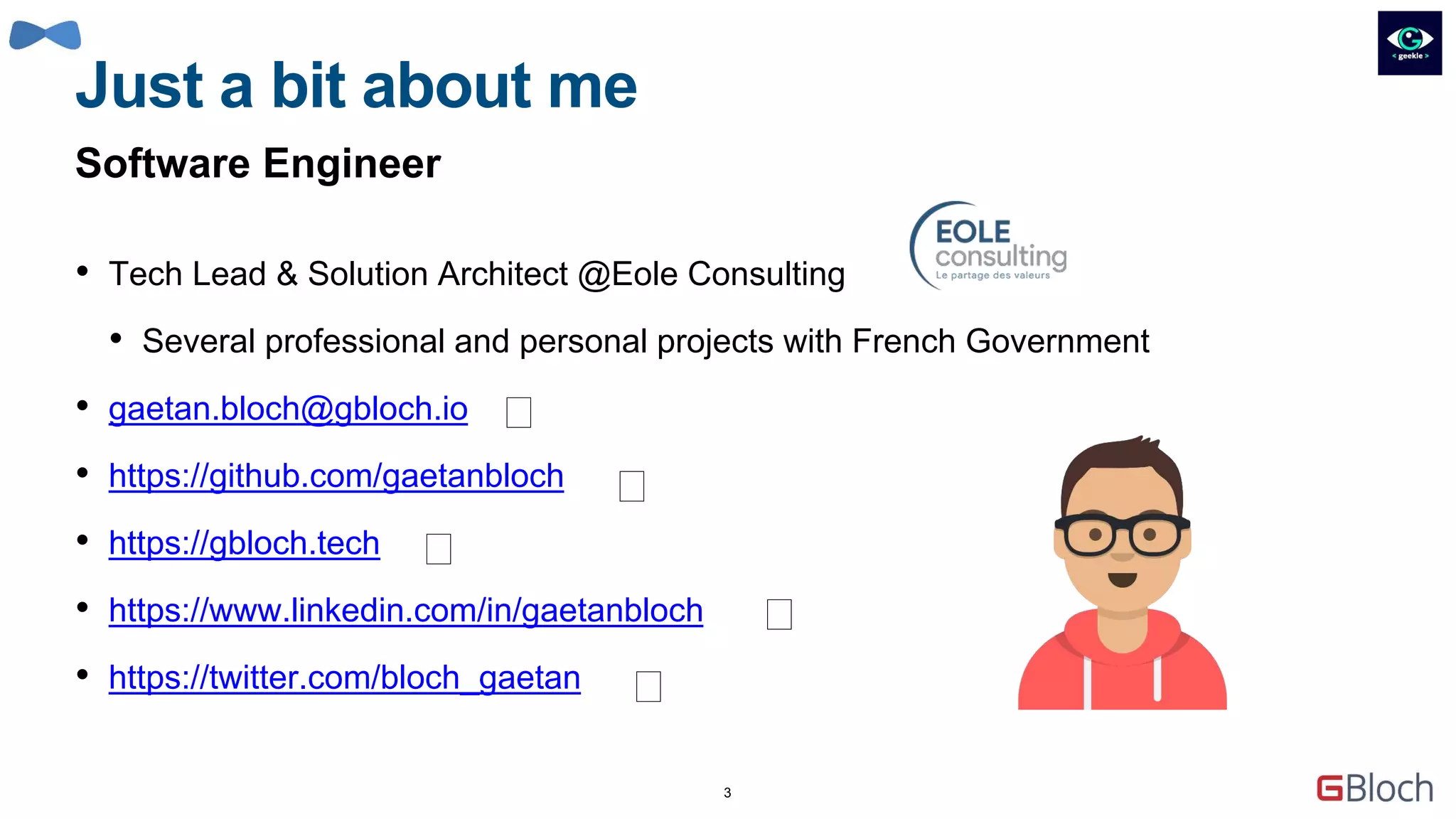Click the GBloch logo
Image resolution: width=1456 pixels, height=819 pixels.
(x=1374, y=788)
